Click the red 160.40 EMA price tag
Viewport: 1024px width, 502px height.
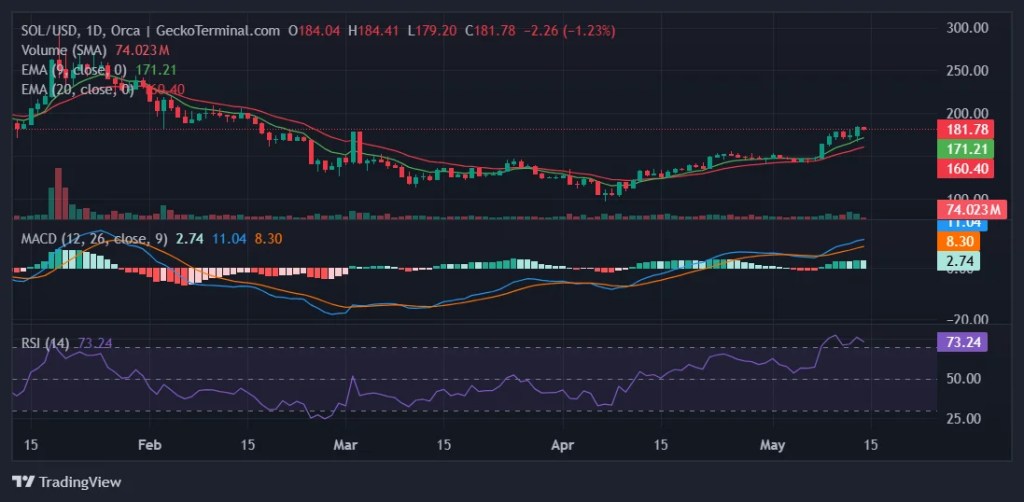[x=966, y=169]
